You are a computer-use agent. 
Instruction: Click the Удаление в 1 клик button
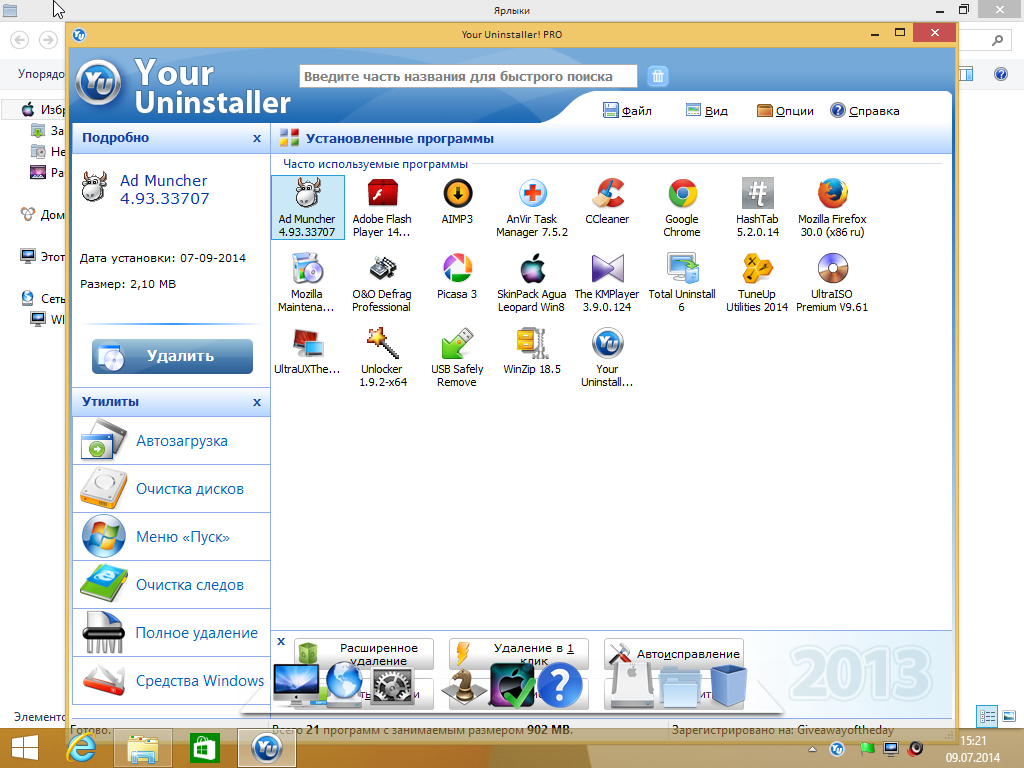519,654
